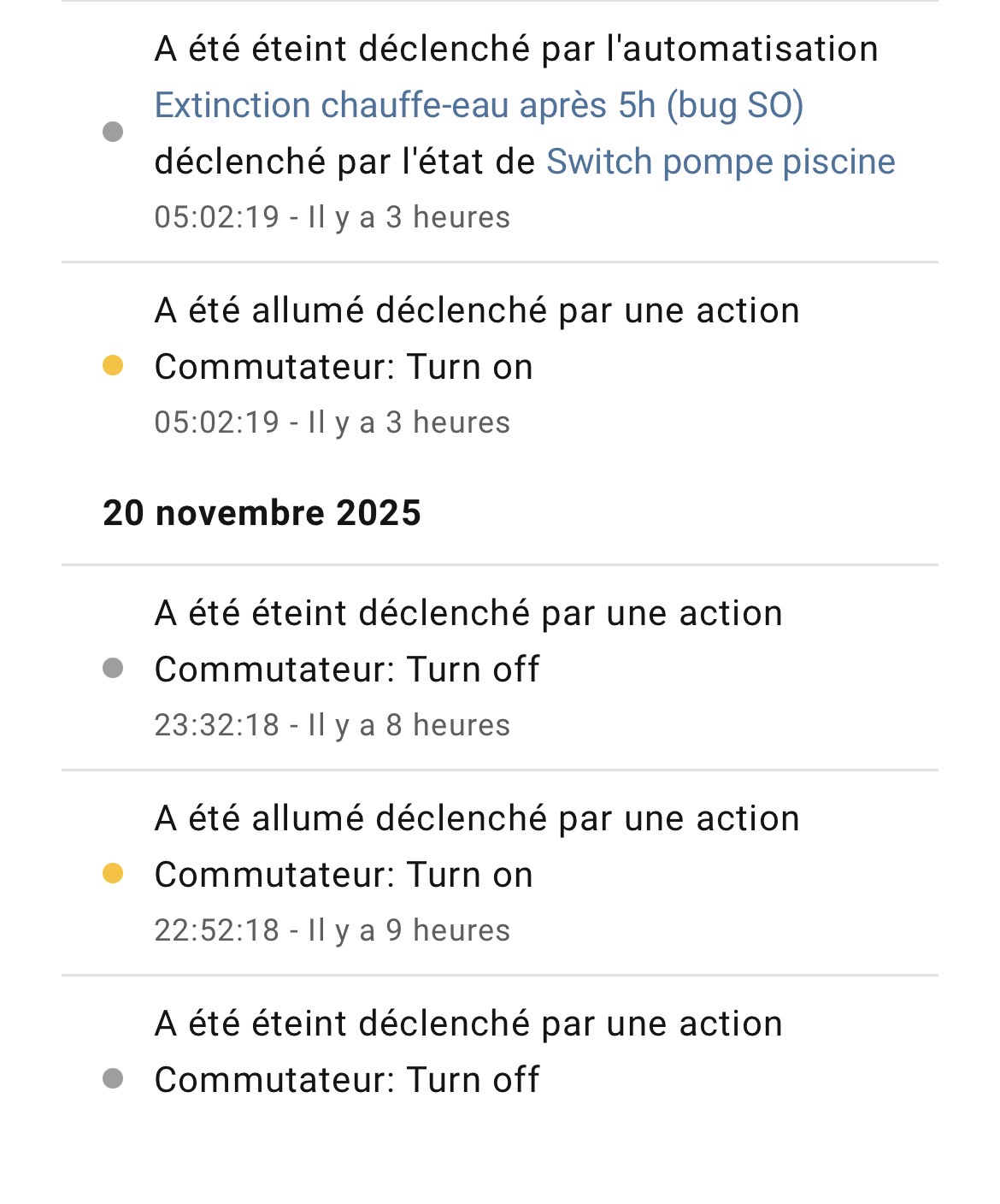Click the 22:52:18 - Il y a 9 heures timestamp
This screenshot has width=1000, height=1204.
point(332,930)
